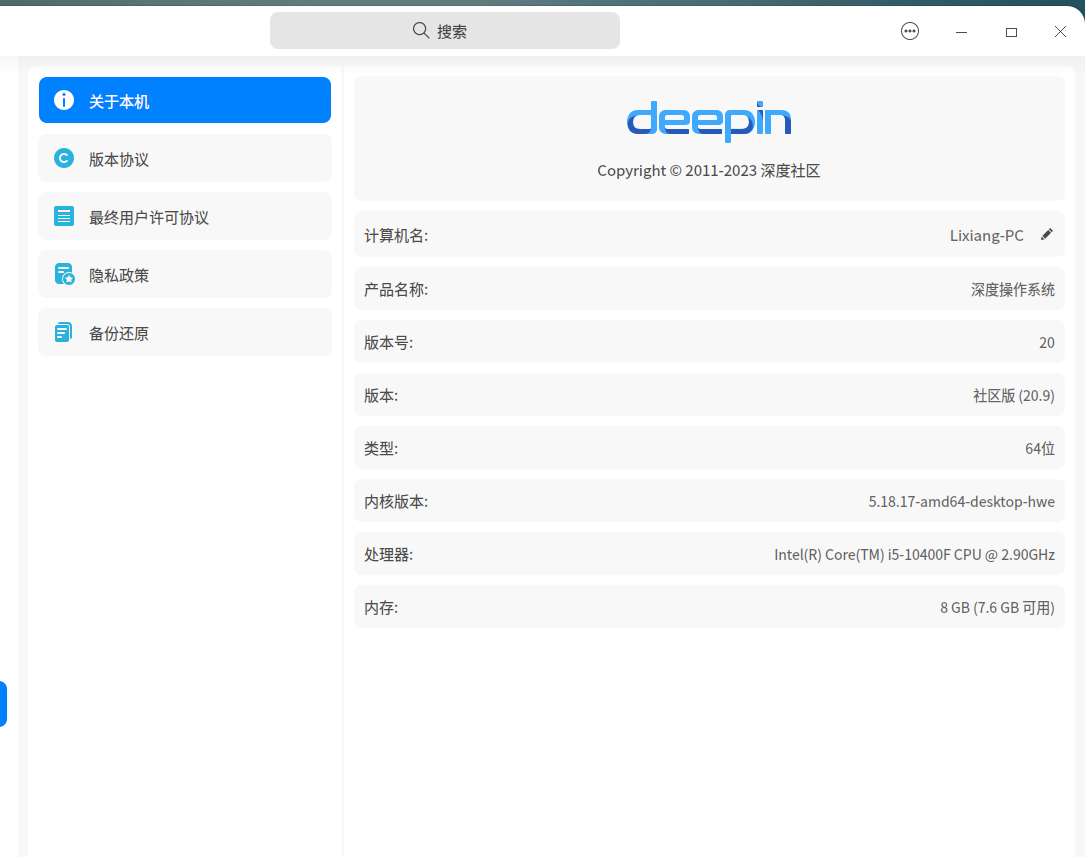This screenshot has width=1085, height=857.
Task: Click the Intel Core i5-10400F processor value
Action: click(914, 555)
